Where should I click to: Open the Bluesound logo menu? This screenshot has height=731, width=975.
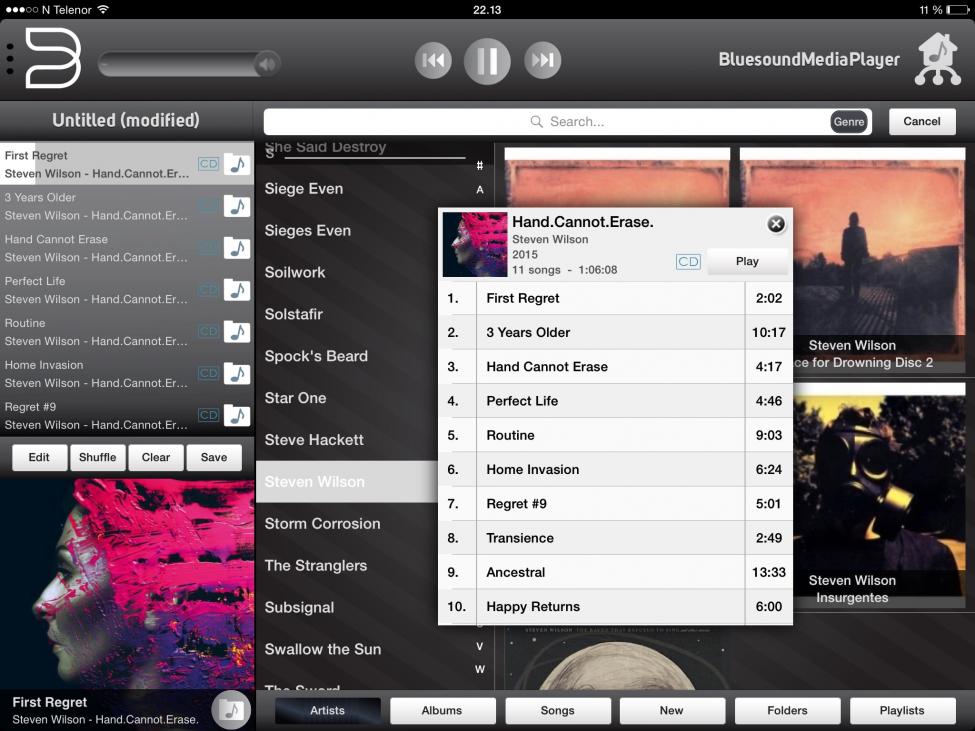[53, 58]
